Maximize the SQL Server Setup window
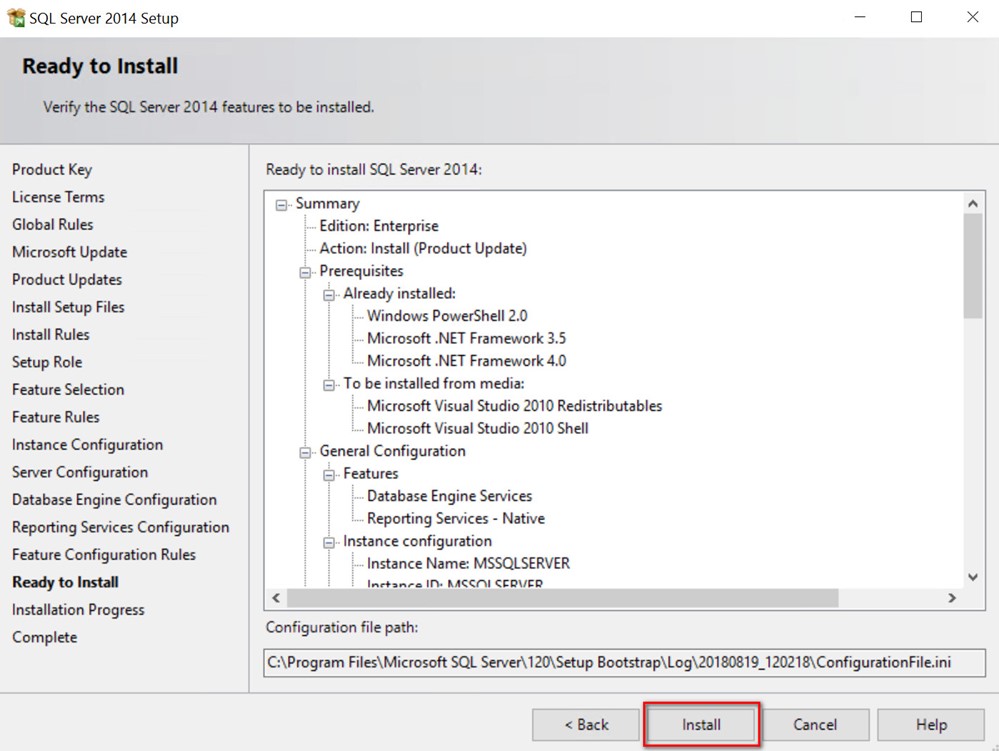999x751 pixels. [916, 17]
